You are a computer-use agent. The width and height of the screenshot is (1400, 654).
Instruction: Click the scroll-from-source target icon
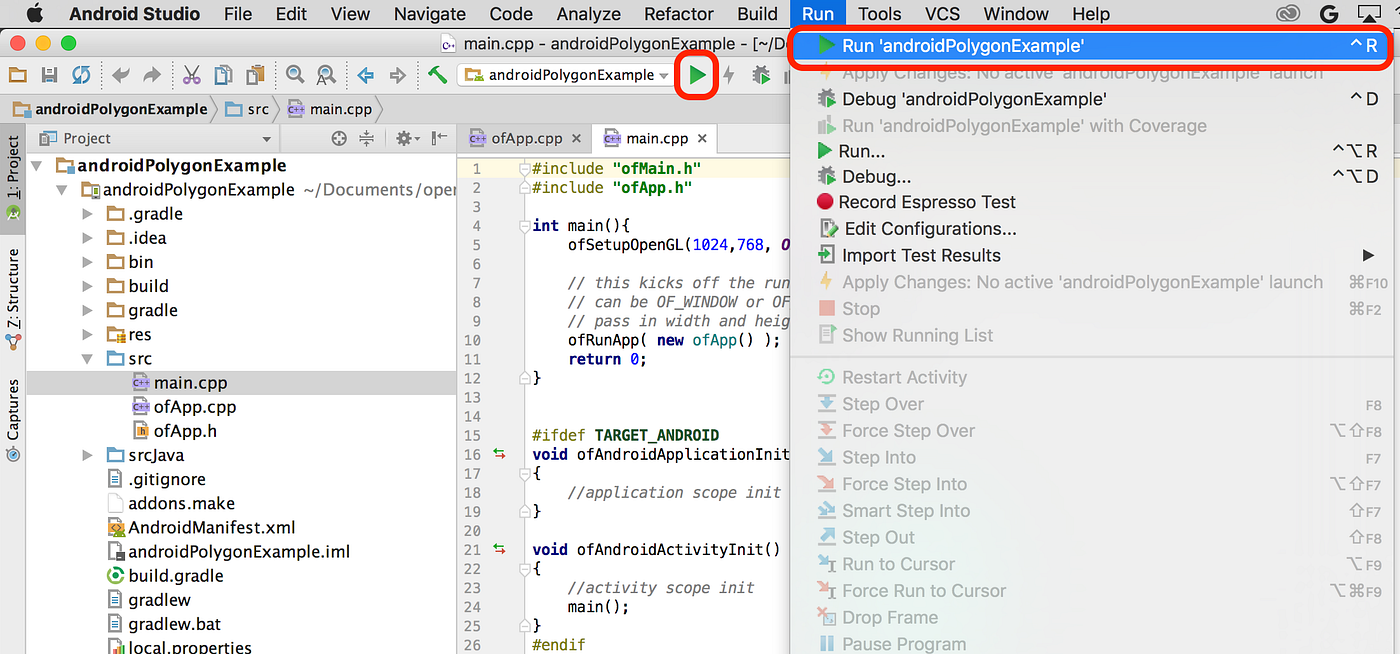340,139
